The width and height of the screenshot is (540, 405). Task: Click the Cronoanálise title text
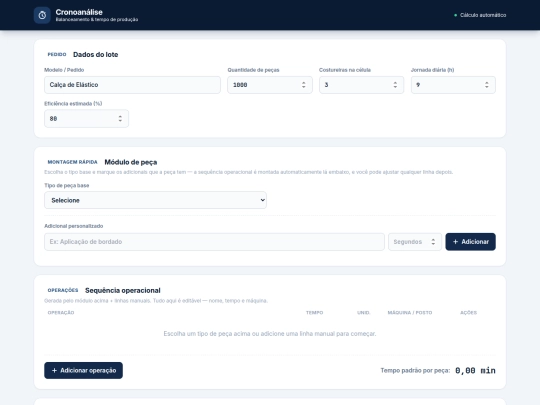click(x=79, y=12)
